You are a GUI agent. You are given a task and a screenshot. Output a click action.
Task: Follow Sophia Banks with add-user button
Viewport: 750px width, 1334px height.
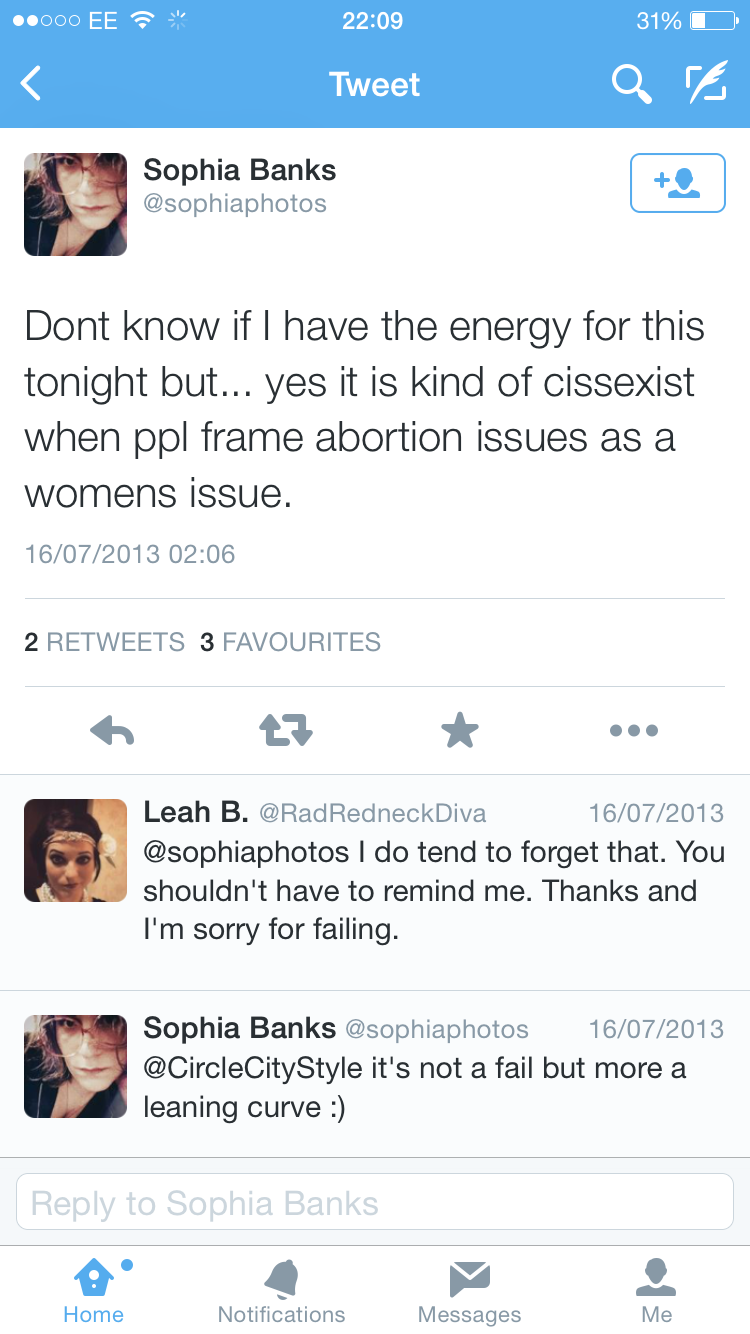[677, 183]
